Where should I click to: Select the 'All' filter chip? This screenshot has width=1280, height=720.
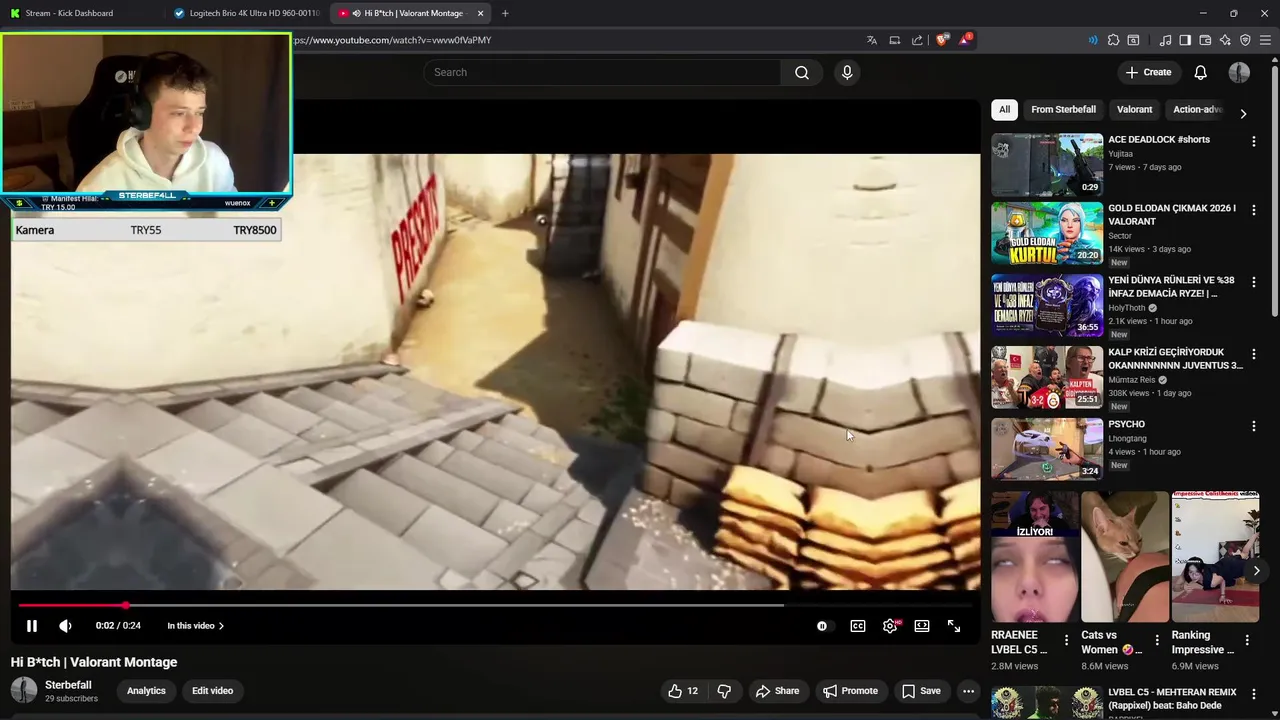[x=1004, y=110]
